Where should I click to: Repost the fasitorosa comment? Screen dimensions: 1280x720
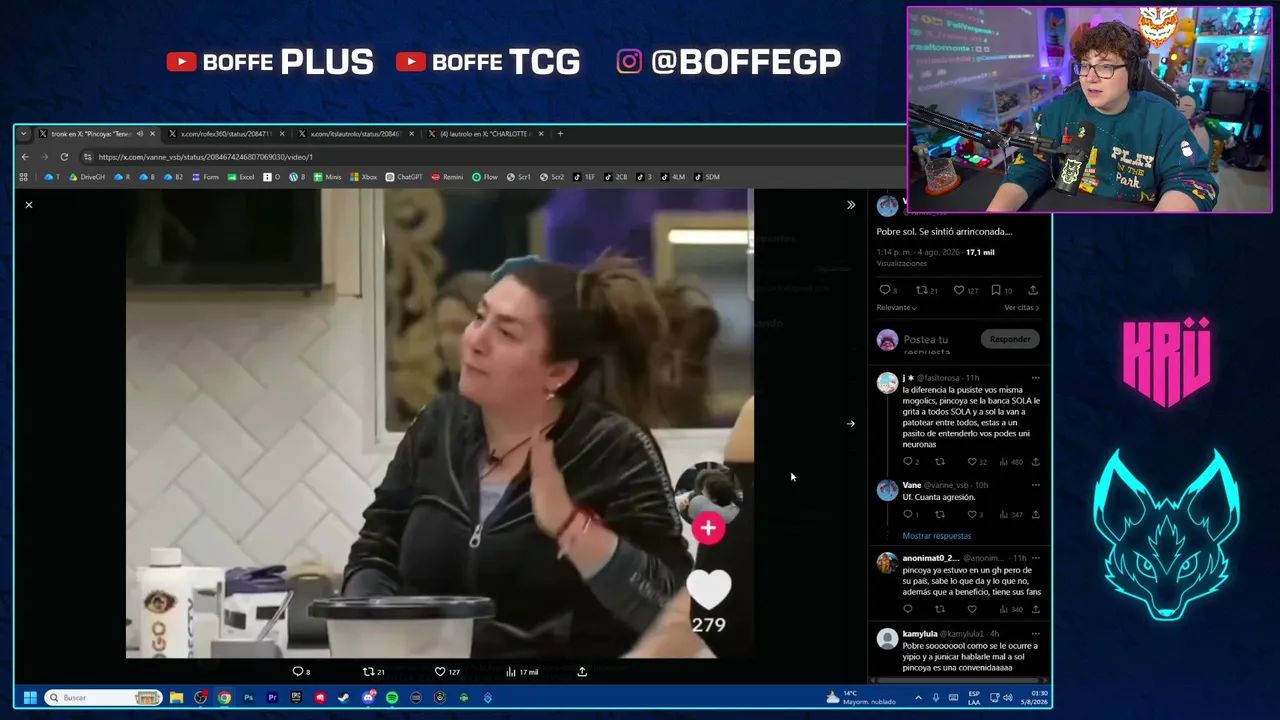[x=940, y=462]
